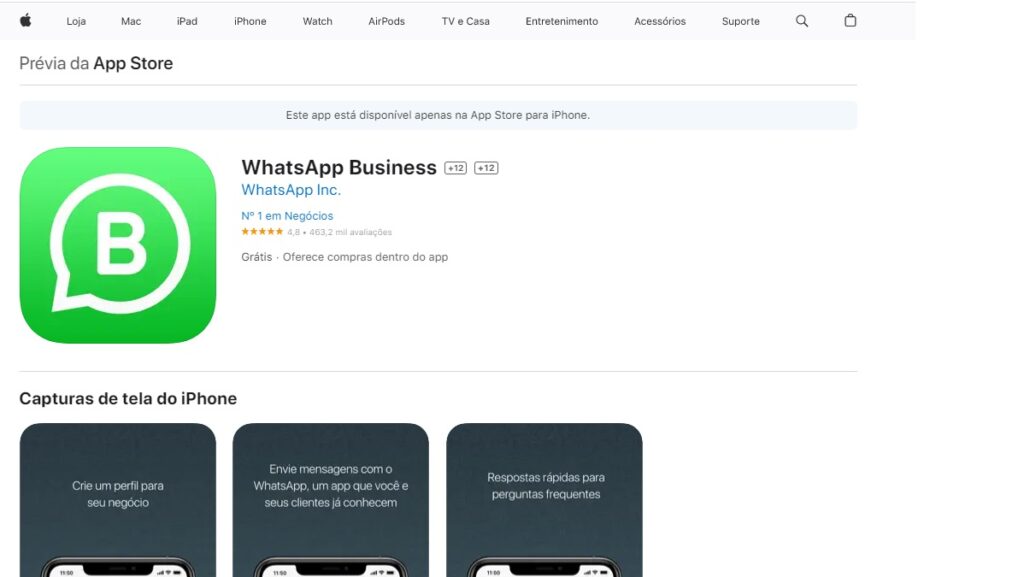
Task: Open the Acessórios menu item
Action: coord(660,21)
